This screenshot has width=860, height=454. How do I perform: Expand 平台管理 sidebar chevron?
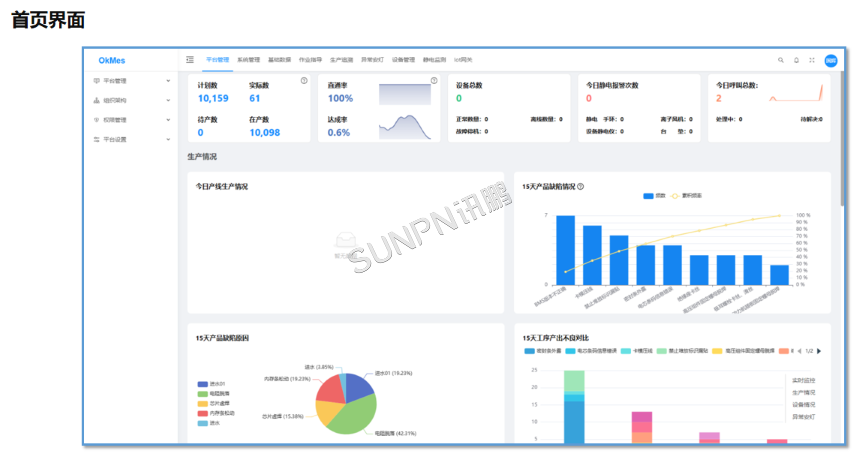click(168, 81)
